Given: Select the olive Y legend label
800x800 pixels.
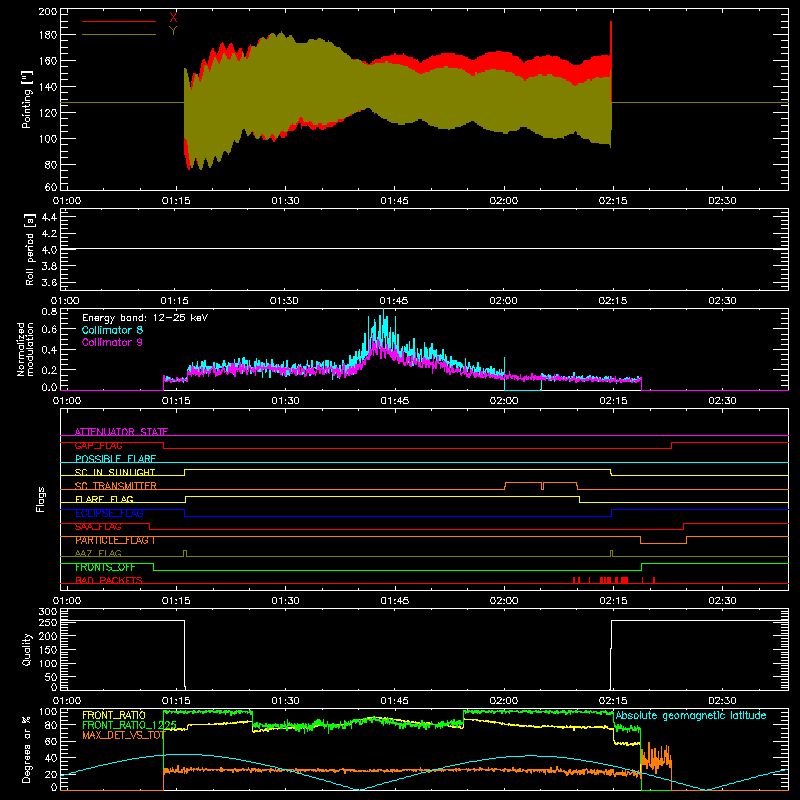Looking at the screenshot, I should pos(173,31).
